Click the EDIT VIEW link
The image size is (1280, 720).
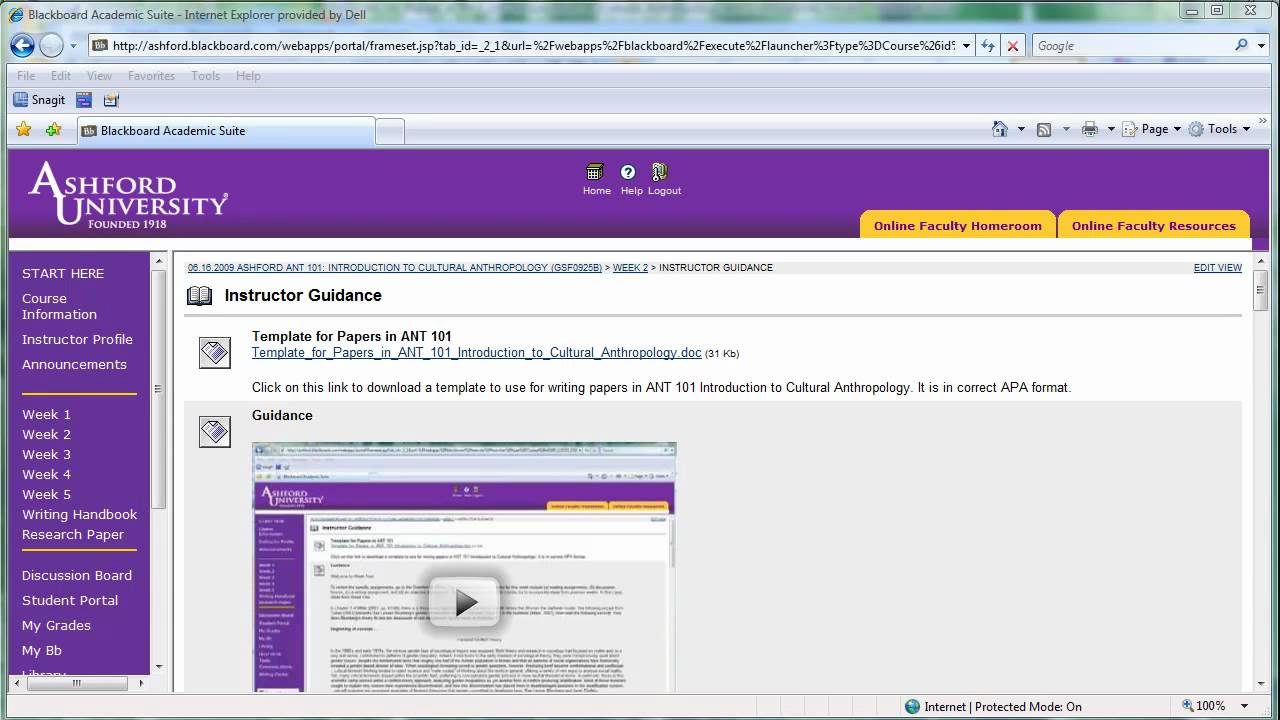click(x=1218, y=268)
